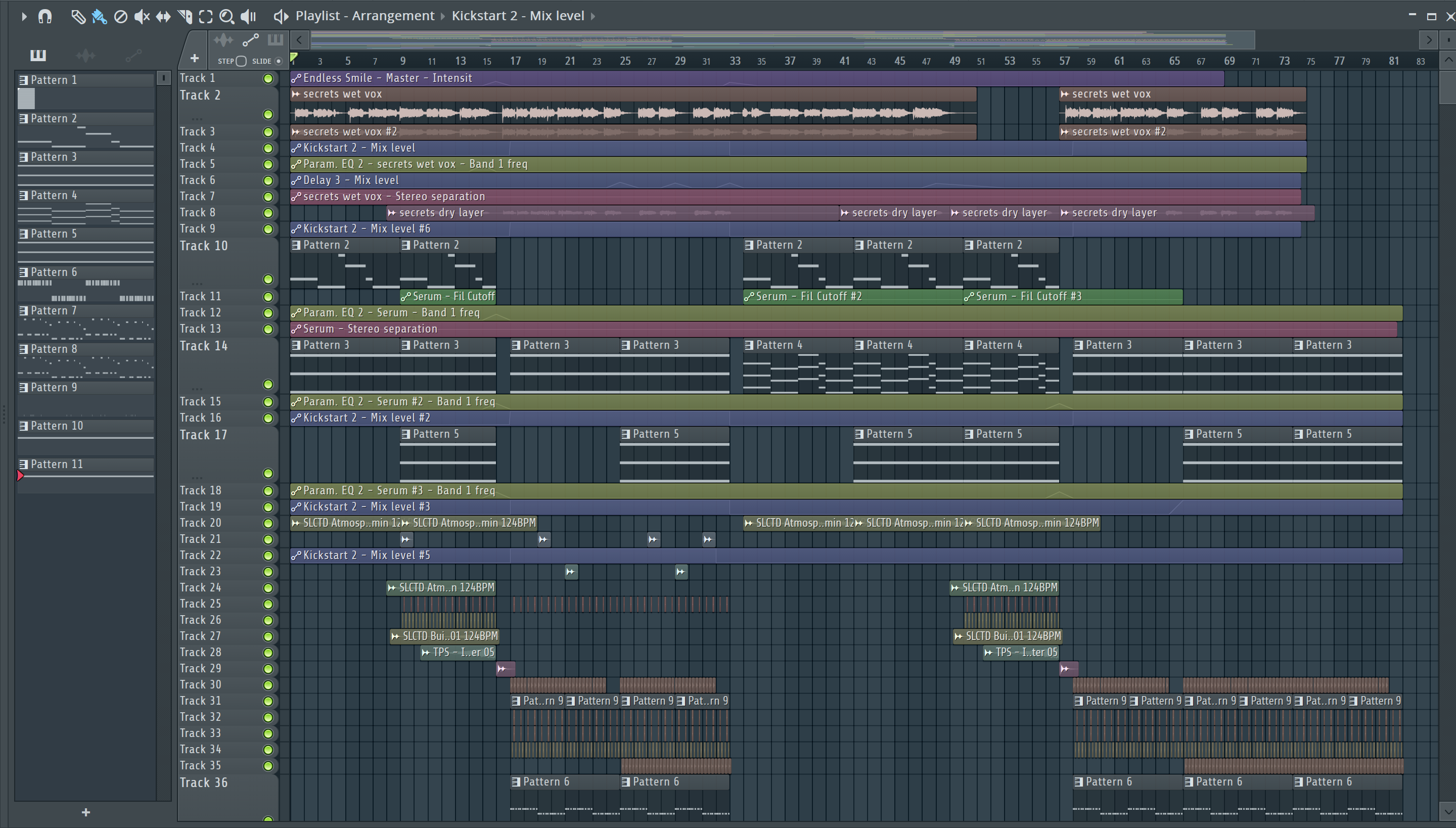Select the Slip tool arrows icon

163,17
